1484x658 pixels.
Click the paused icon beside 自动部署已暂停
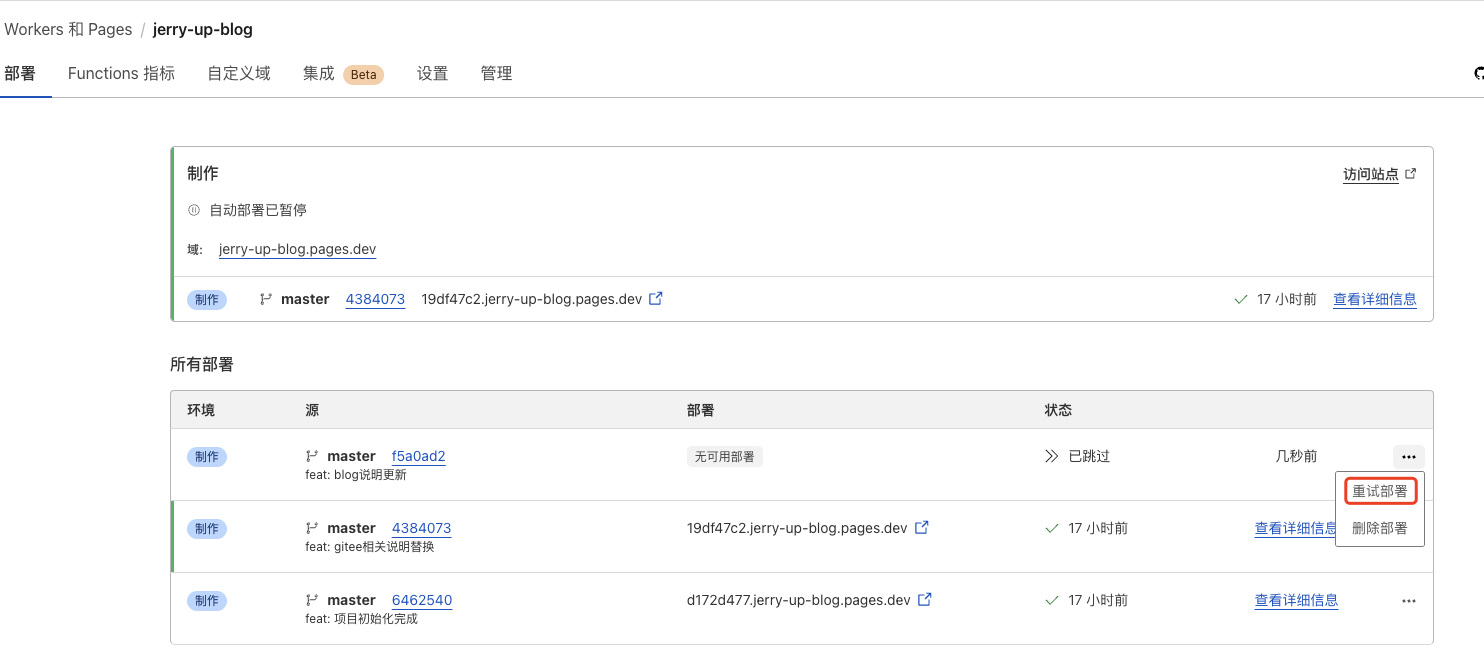click(x=194, y=211)
